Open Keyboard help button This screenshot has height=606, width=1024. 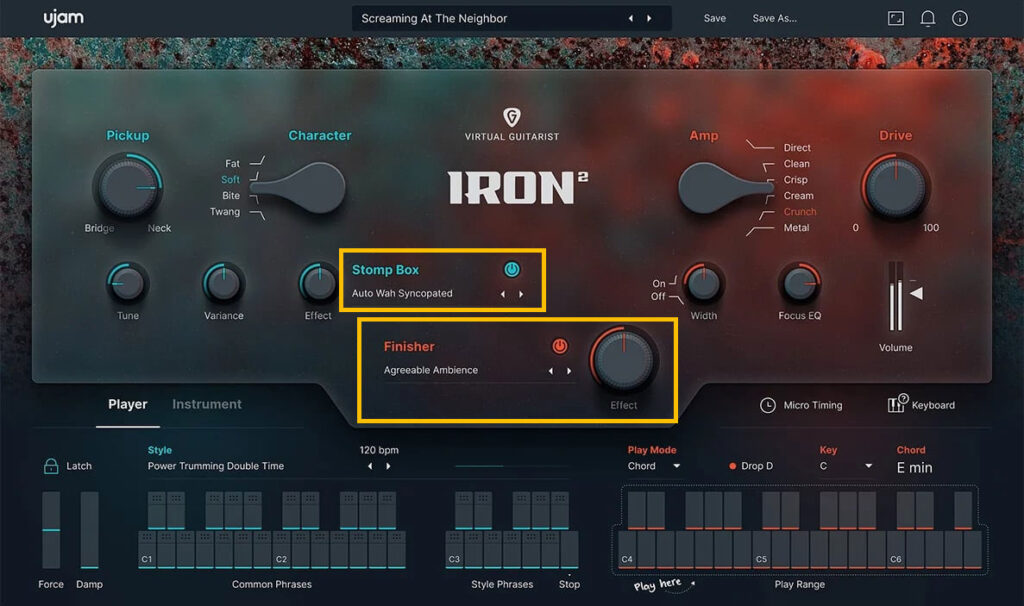(921, 405)
